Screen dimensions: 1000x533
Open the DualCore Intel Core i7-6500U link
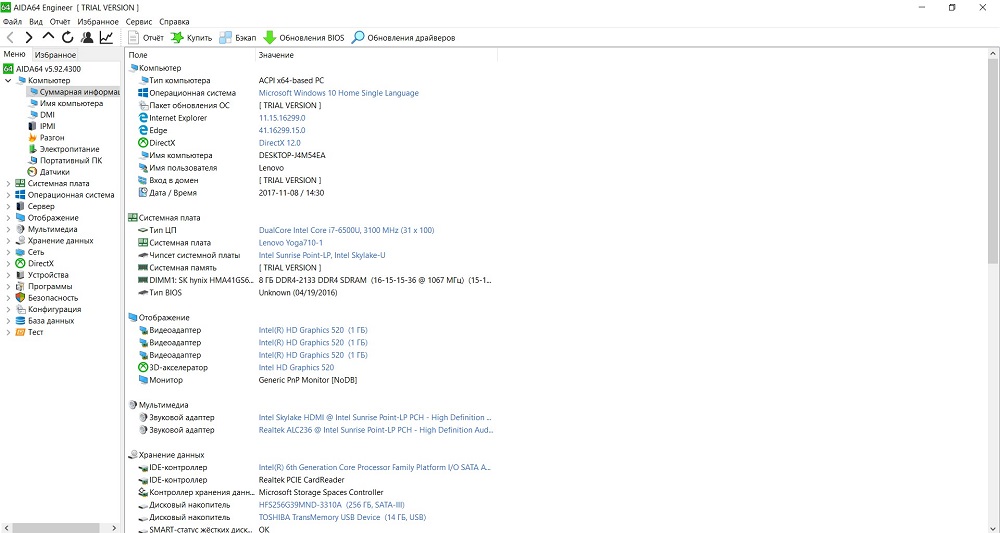point(346,230)
